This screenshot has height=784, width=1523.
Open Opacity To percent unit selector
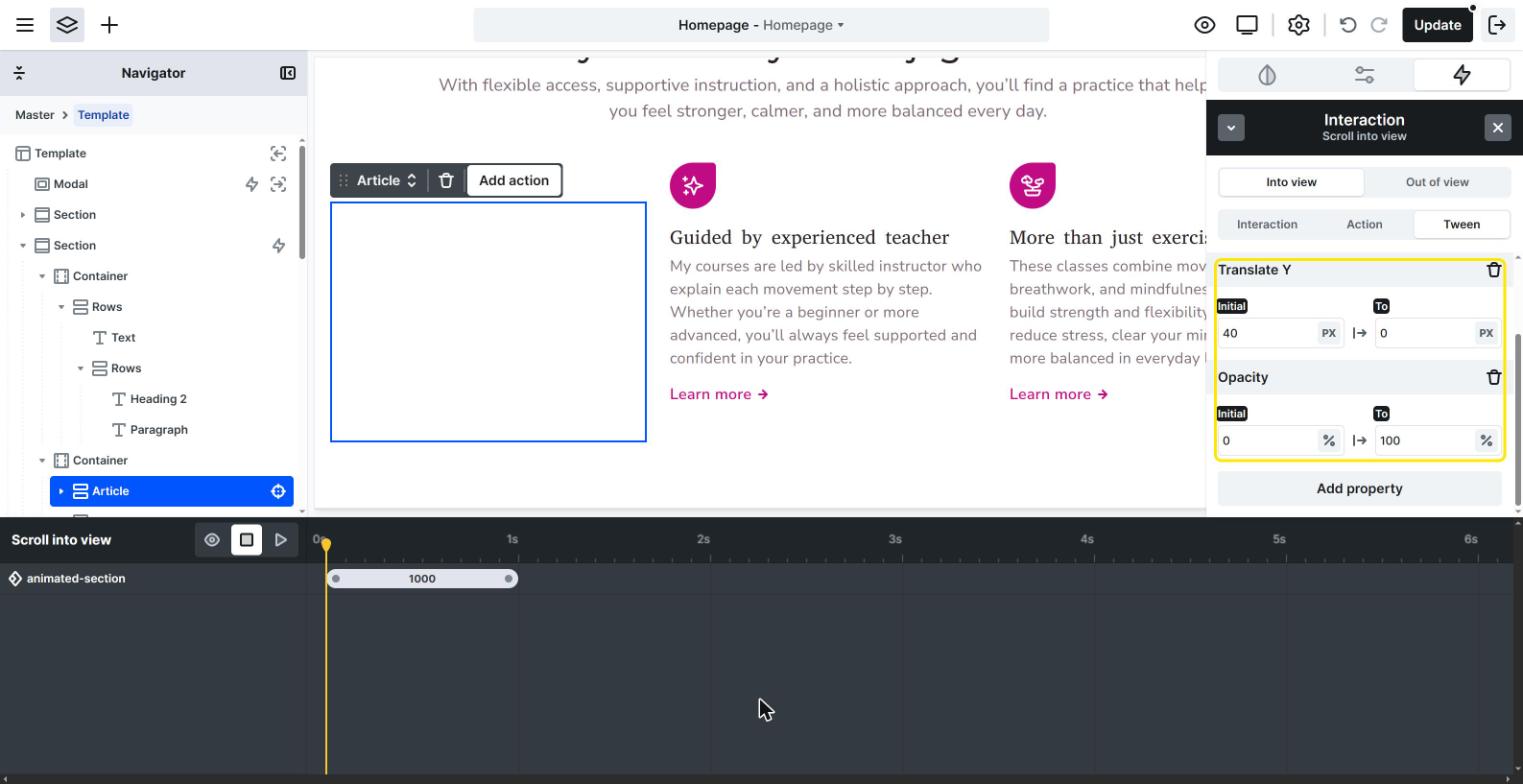tap(1486, 440)
